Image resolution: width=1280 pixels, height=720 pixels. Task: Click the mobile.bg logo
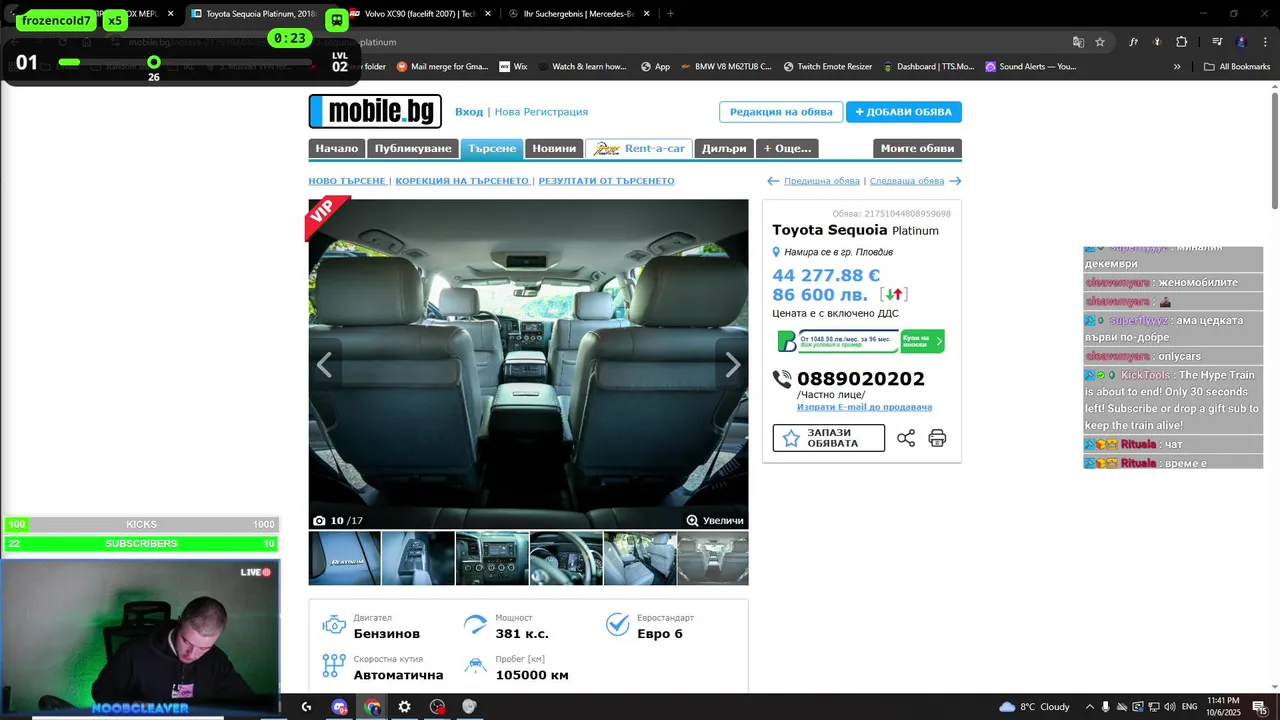click(375, 111)
